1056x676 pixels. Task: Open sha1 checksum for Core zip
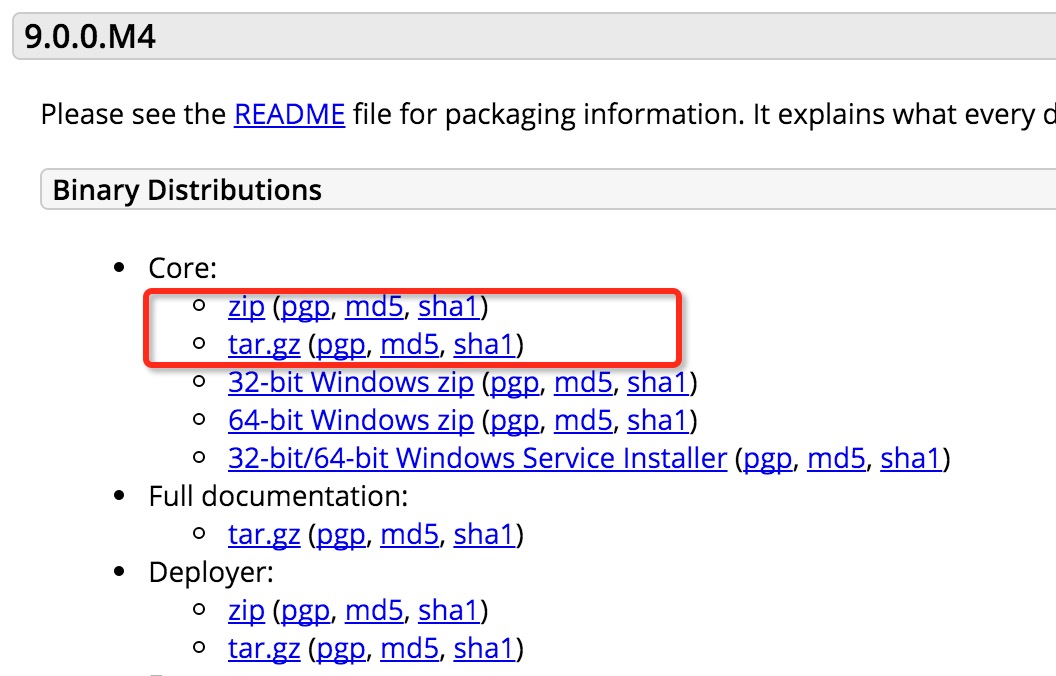click(x=448, y=307)
